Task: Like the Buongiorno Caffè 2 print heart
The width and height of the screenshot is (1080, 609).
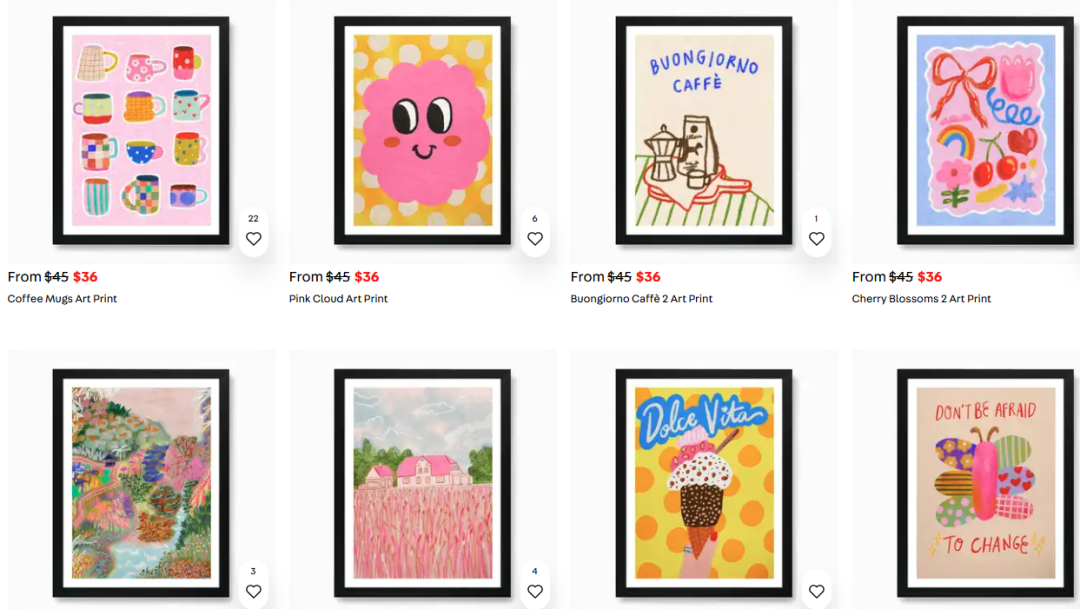Action: pos(816,238)
